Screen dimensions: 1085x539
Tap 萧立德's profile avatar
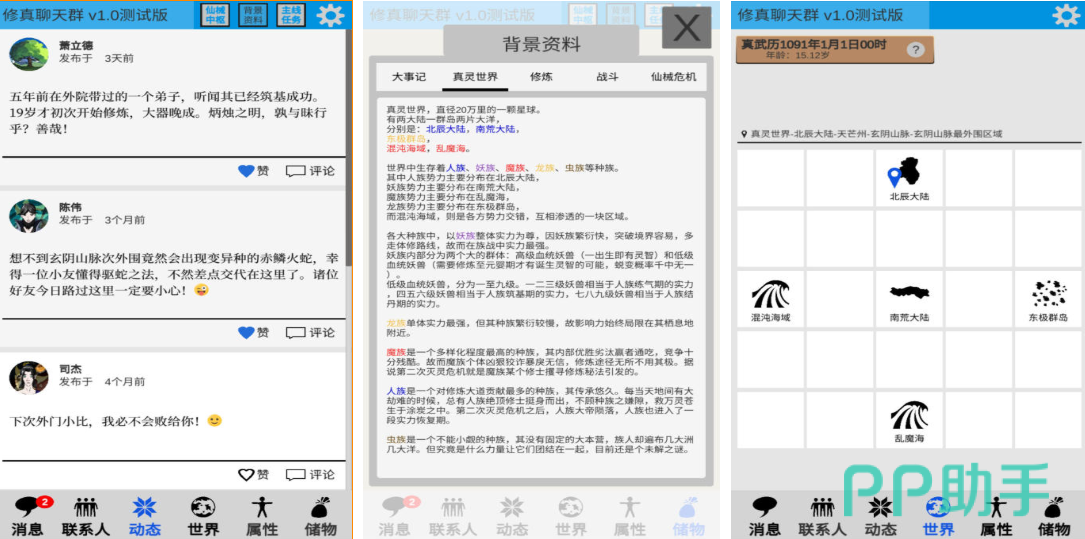[29, 54]
